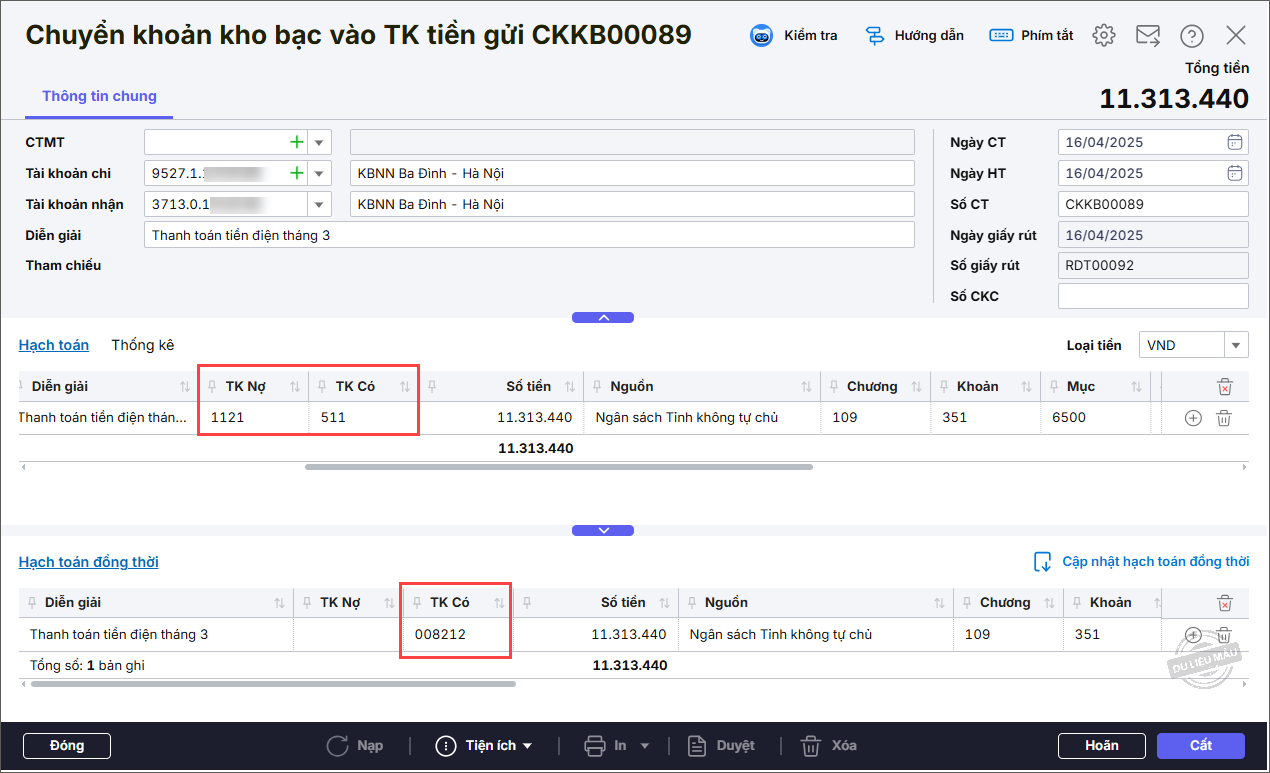Click the Xóa delete button
The width and height of the screenshot is (1270, 773).
[829, 745]
